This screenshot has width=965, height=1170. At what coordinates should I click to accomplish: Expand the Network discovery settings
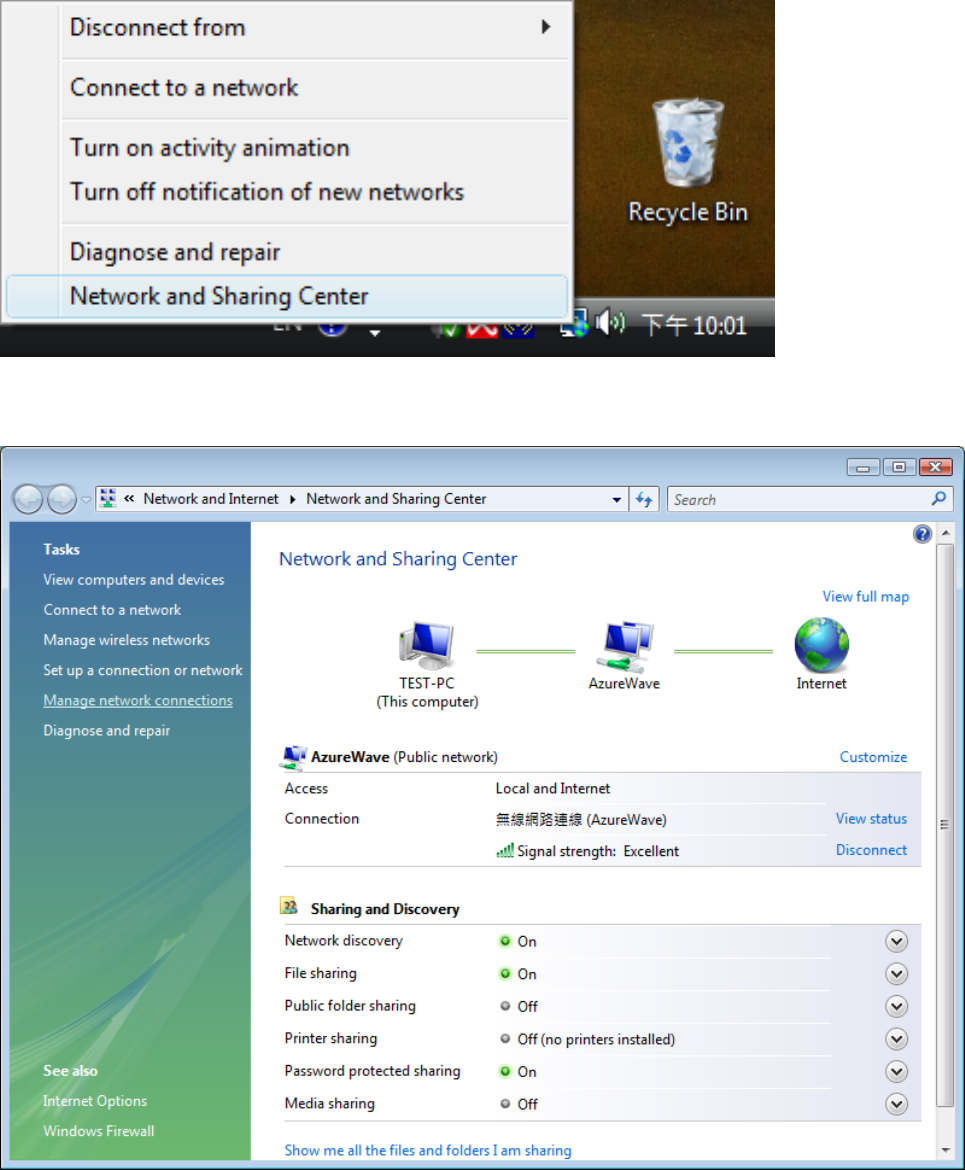(x=896, y=941)
